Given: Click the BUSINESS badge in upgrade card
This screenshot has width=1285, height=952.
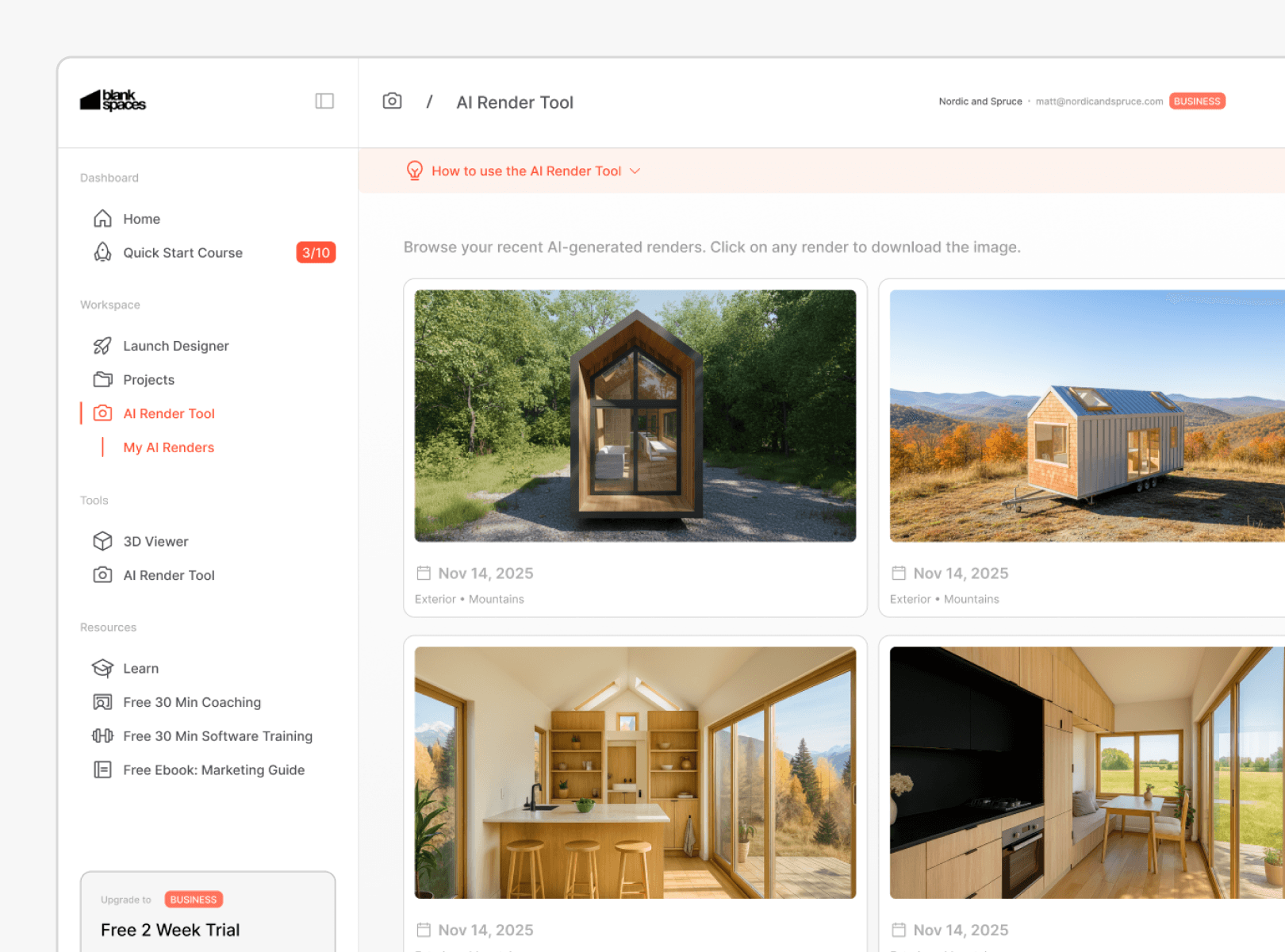Looking at the screenshot, I should (x=194, y=900).
